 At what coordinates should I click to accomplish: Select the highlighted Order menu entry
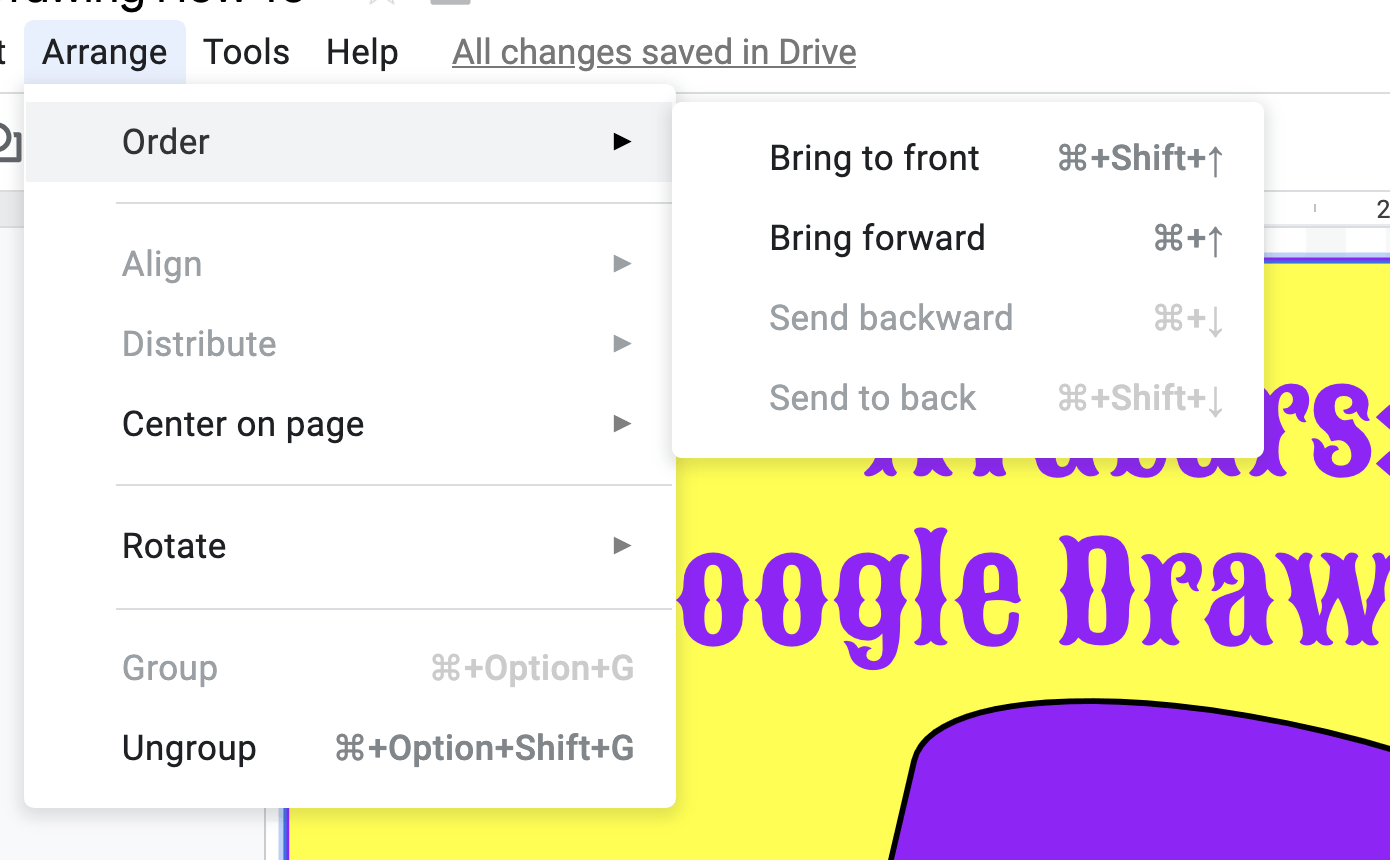350,142
